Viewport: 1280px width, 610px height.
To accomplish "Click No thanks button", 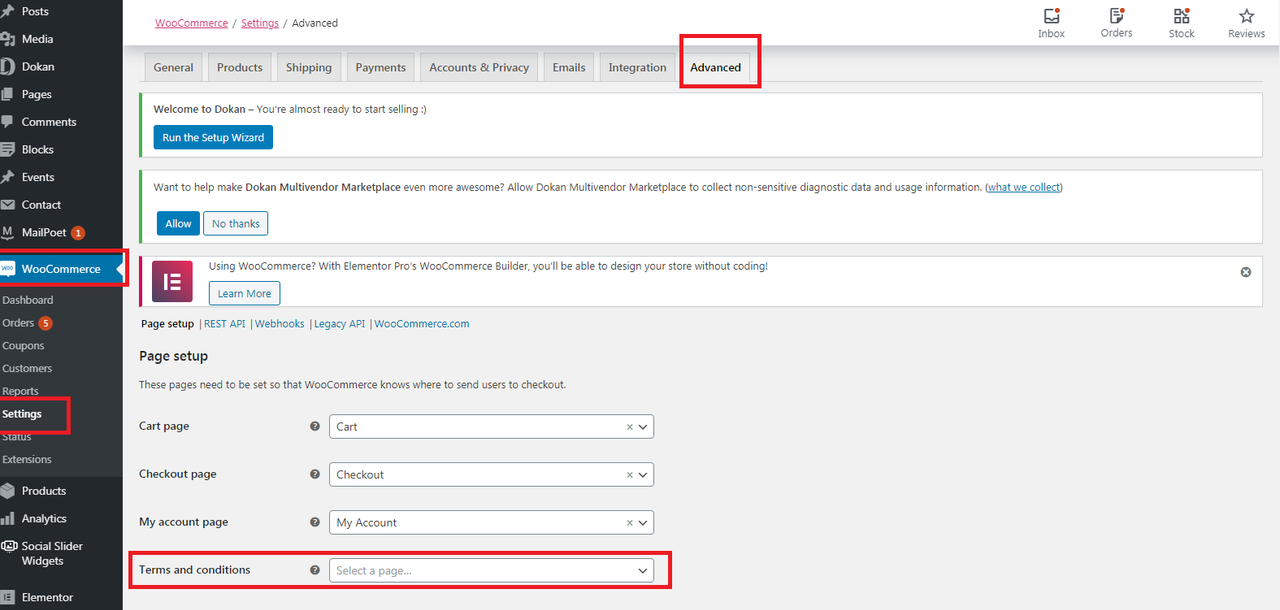I will [x=236, y=223].
